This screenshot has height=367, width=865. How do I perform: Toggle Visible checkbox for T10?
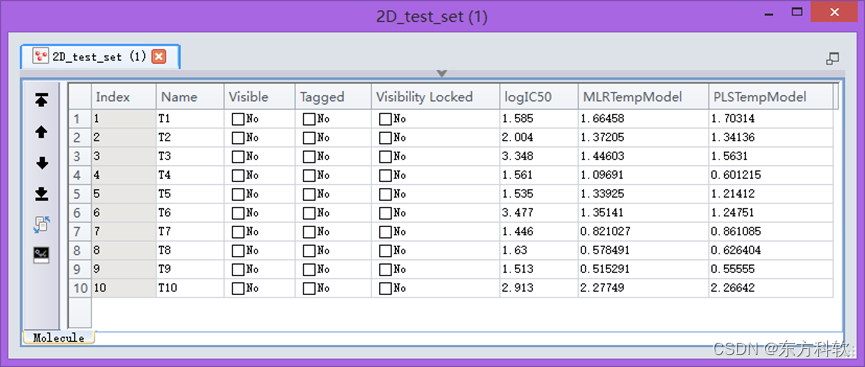238,288
